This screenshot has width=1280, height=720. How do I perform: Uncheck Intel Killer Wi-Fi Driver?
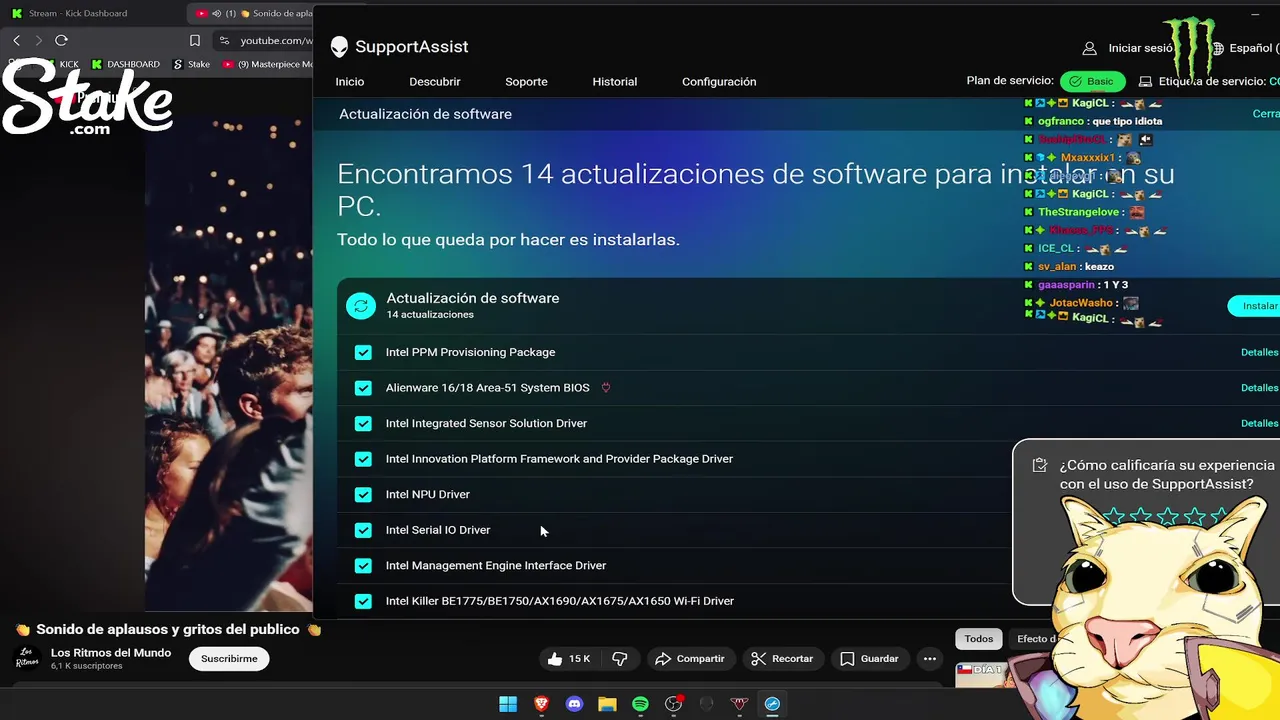click(363, 601)
